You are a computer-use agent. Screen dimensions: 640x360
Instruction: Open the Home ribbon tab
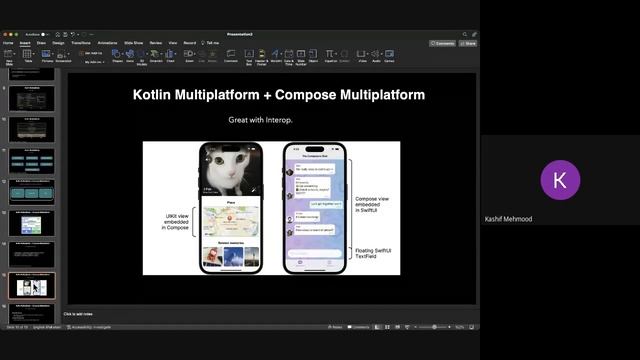pos(8,43)
